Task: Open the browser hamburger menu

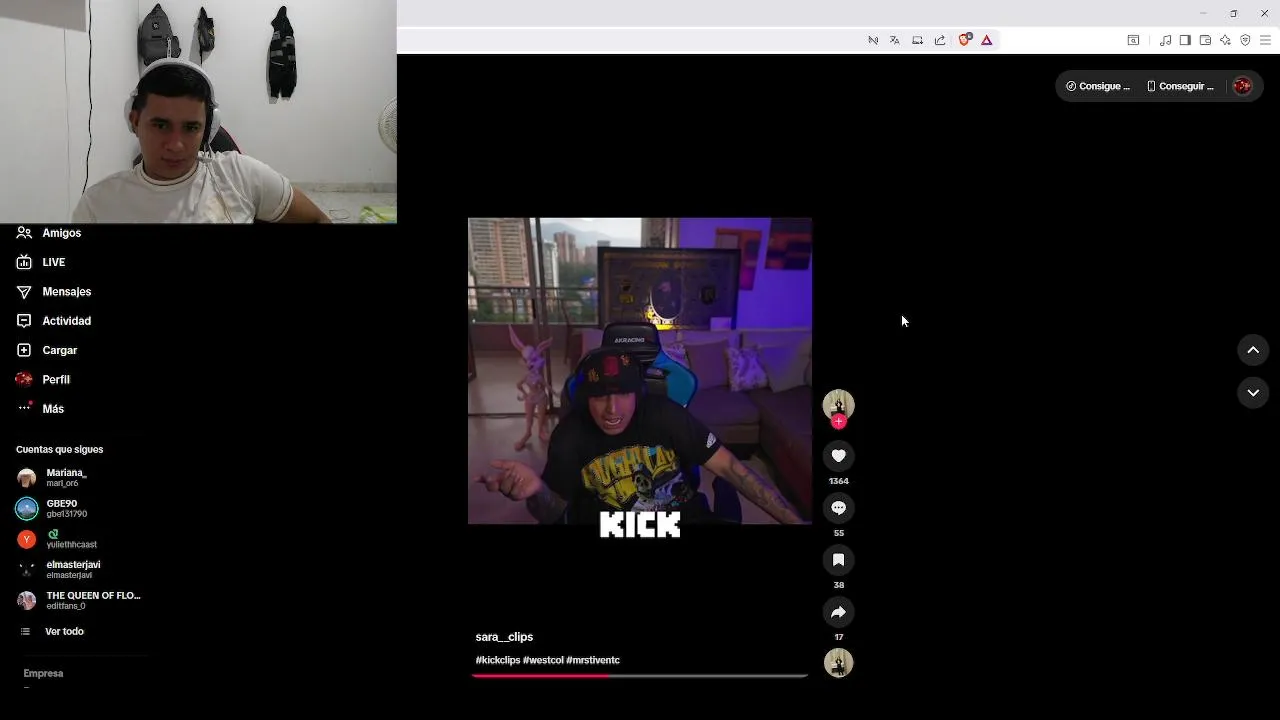Action: click(1265, 40)
